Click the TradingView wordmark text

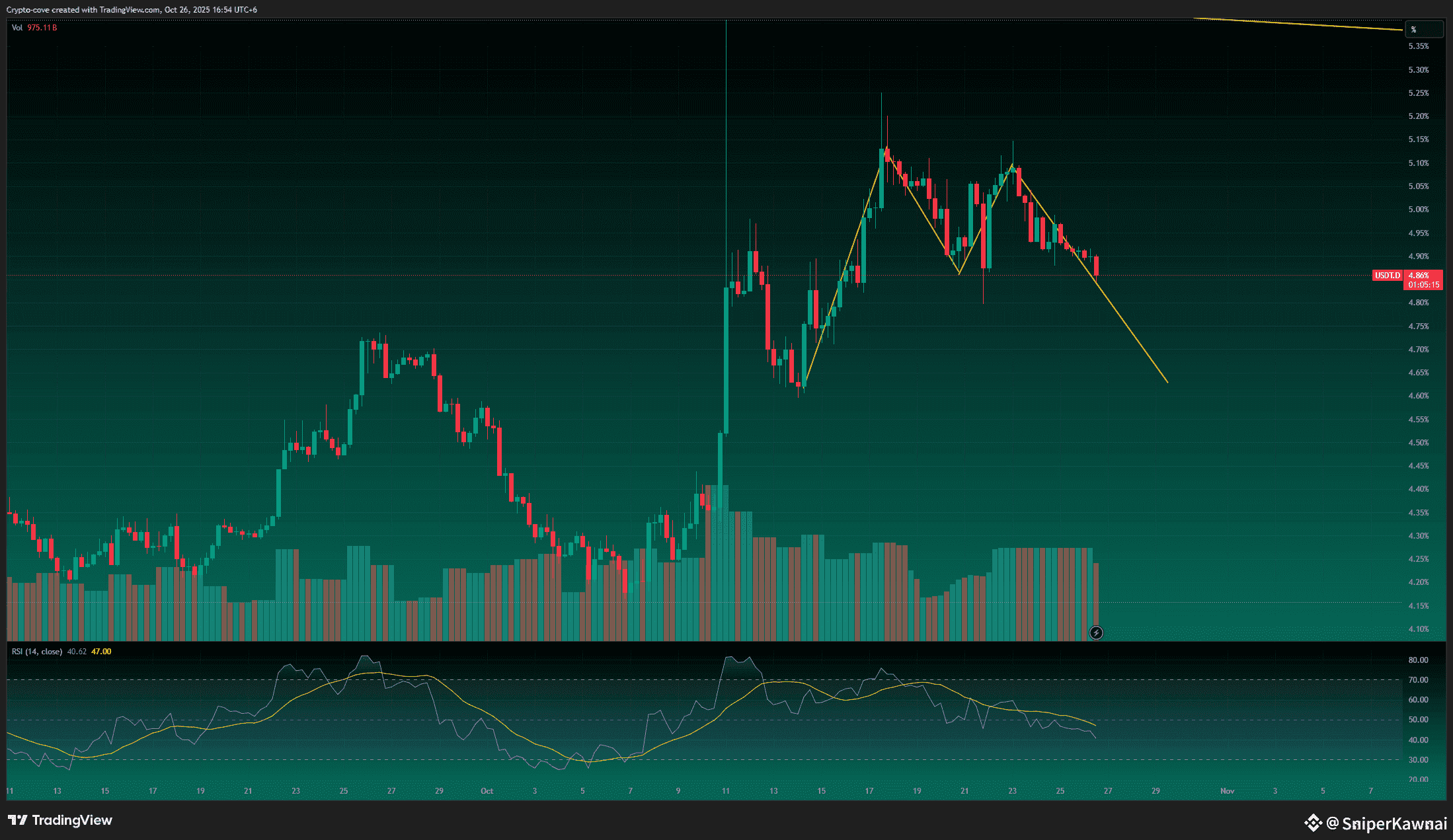click(x=72, y=820)
